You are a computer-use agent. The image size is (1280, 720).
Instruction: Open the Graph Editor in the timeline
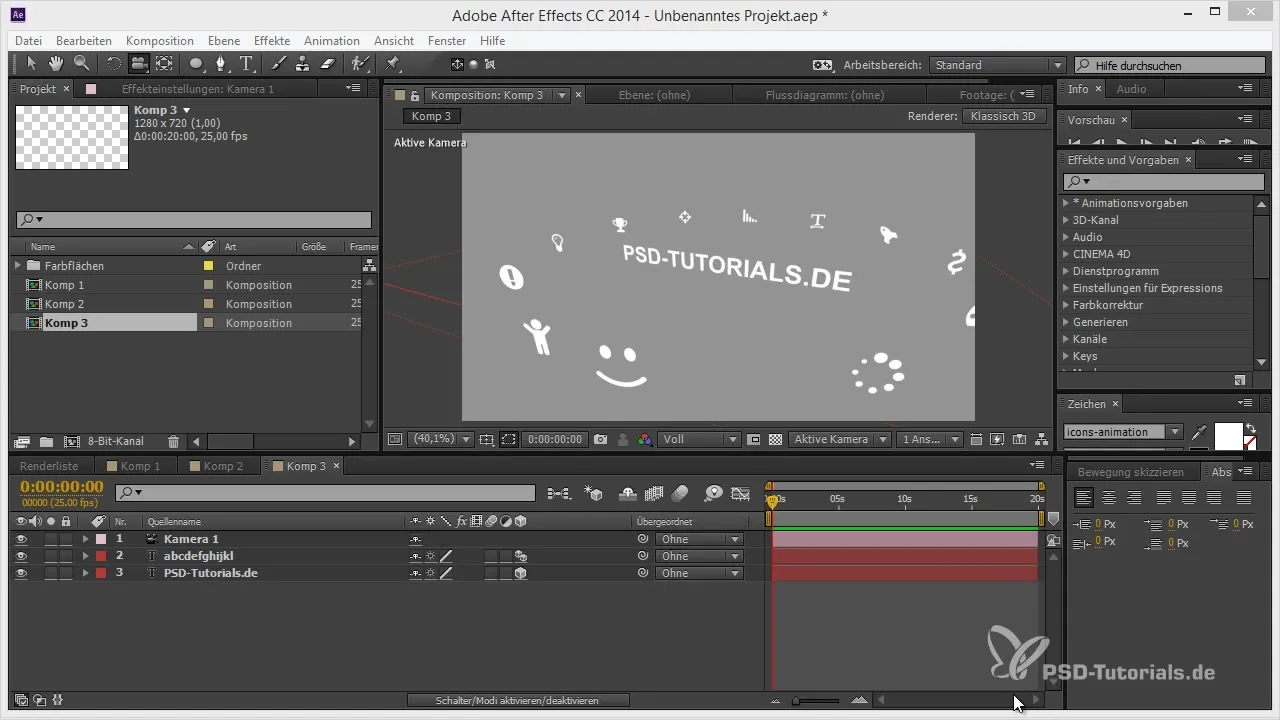[741, 493]
